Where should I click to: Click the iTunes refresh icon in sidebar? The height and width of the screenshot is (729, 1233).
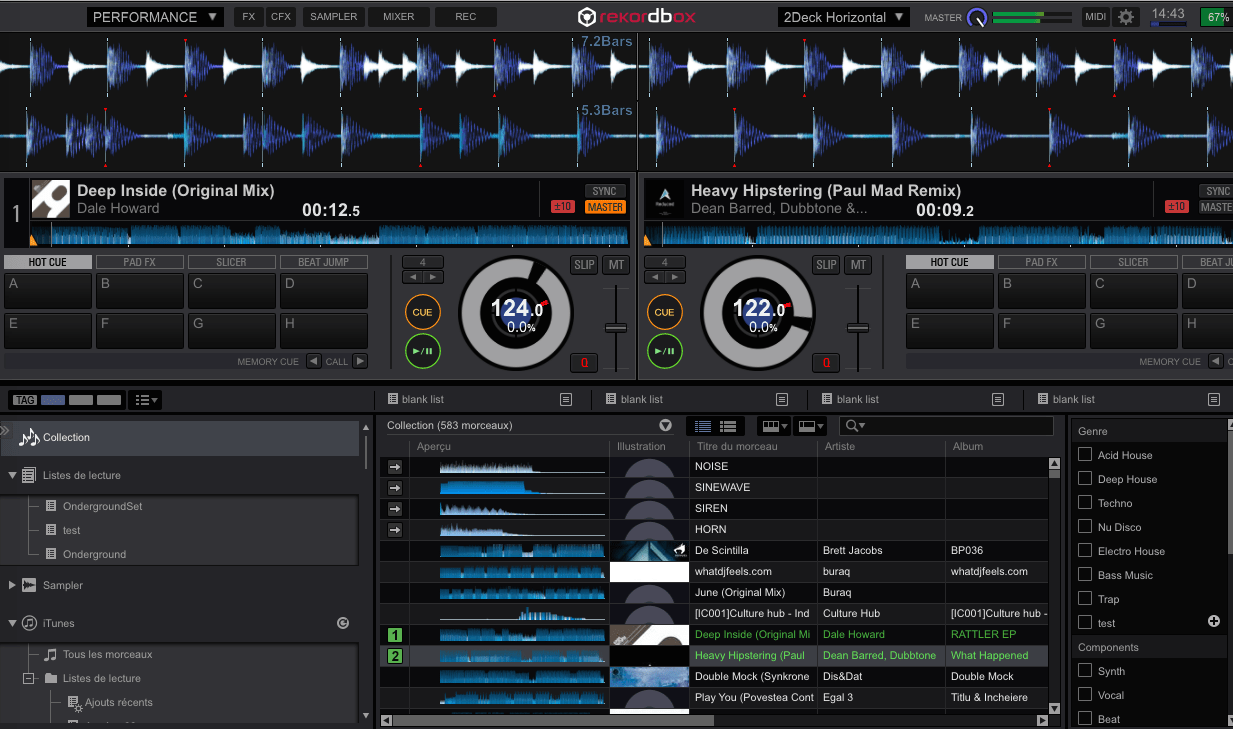(x=343, y=622)
